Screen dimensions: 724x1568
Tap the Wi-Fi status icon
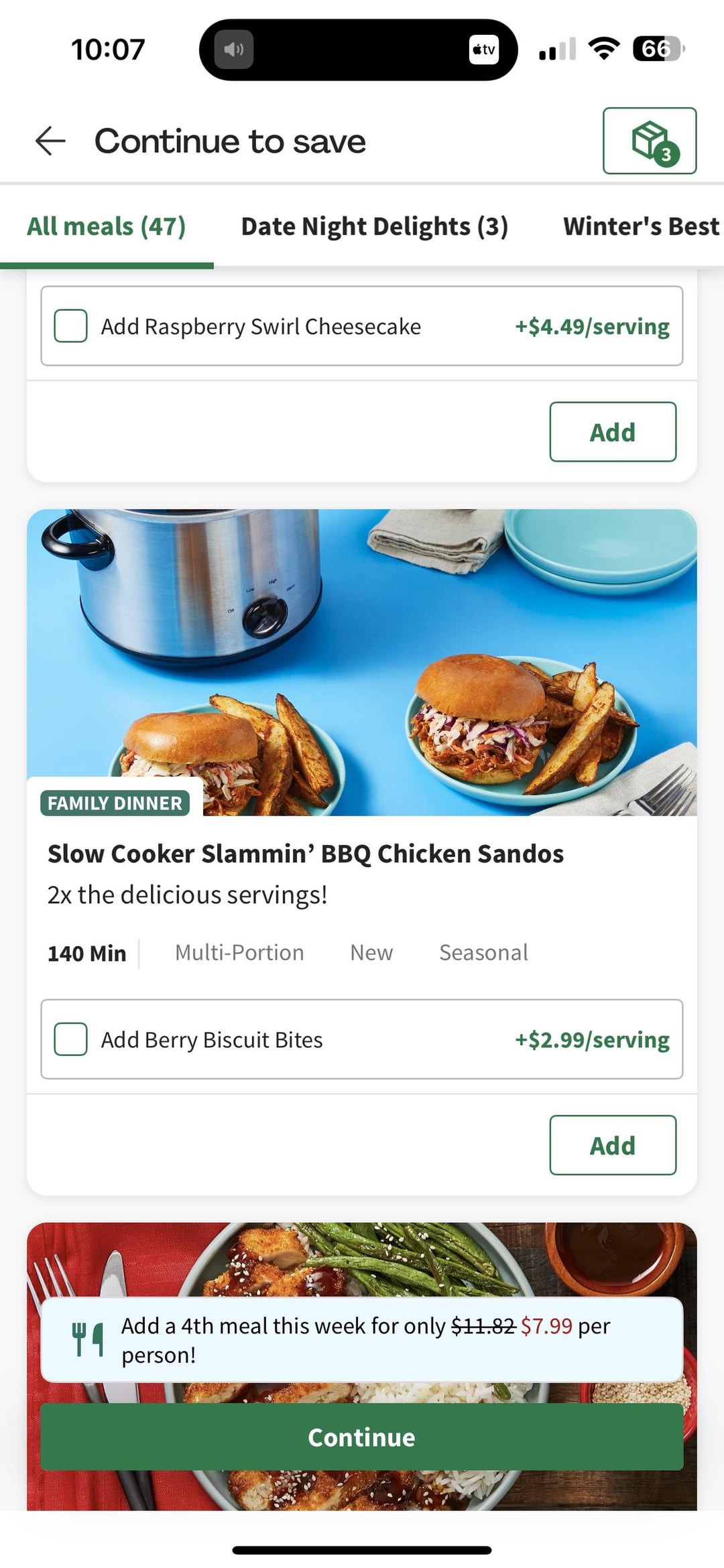(603, 49)
